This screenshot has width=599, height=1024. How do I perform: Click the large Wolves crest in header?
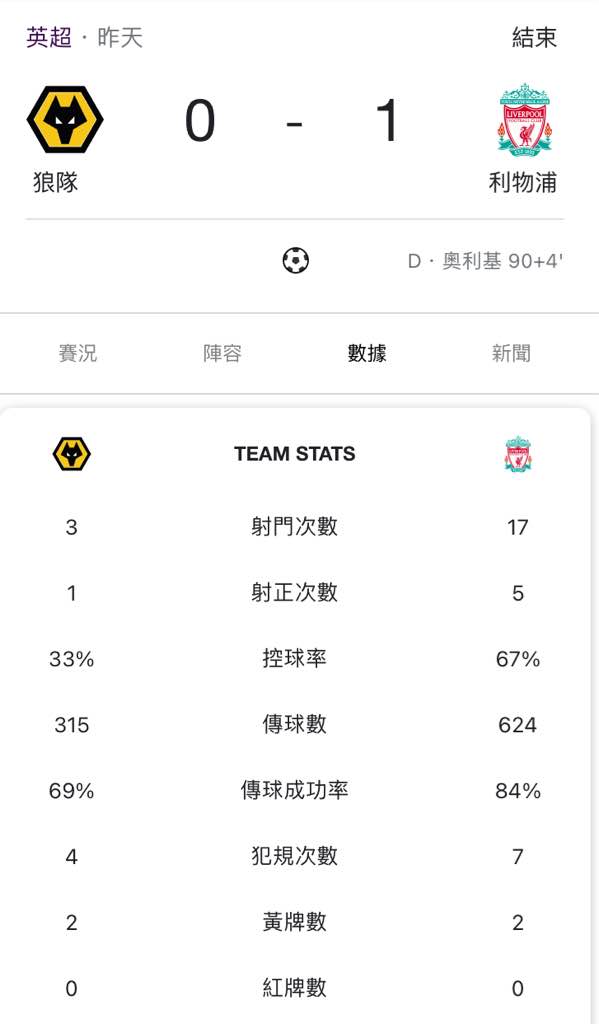point(65,120)
